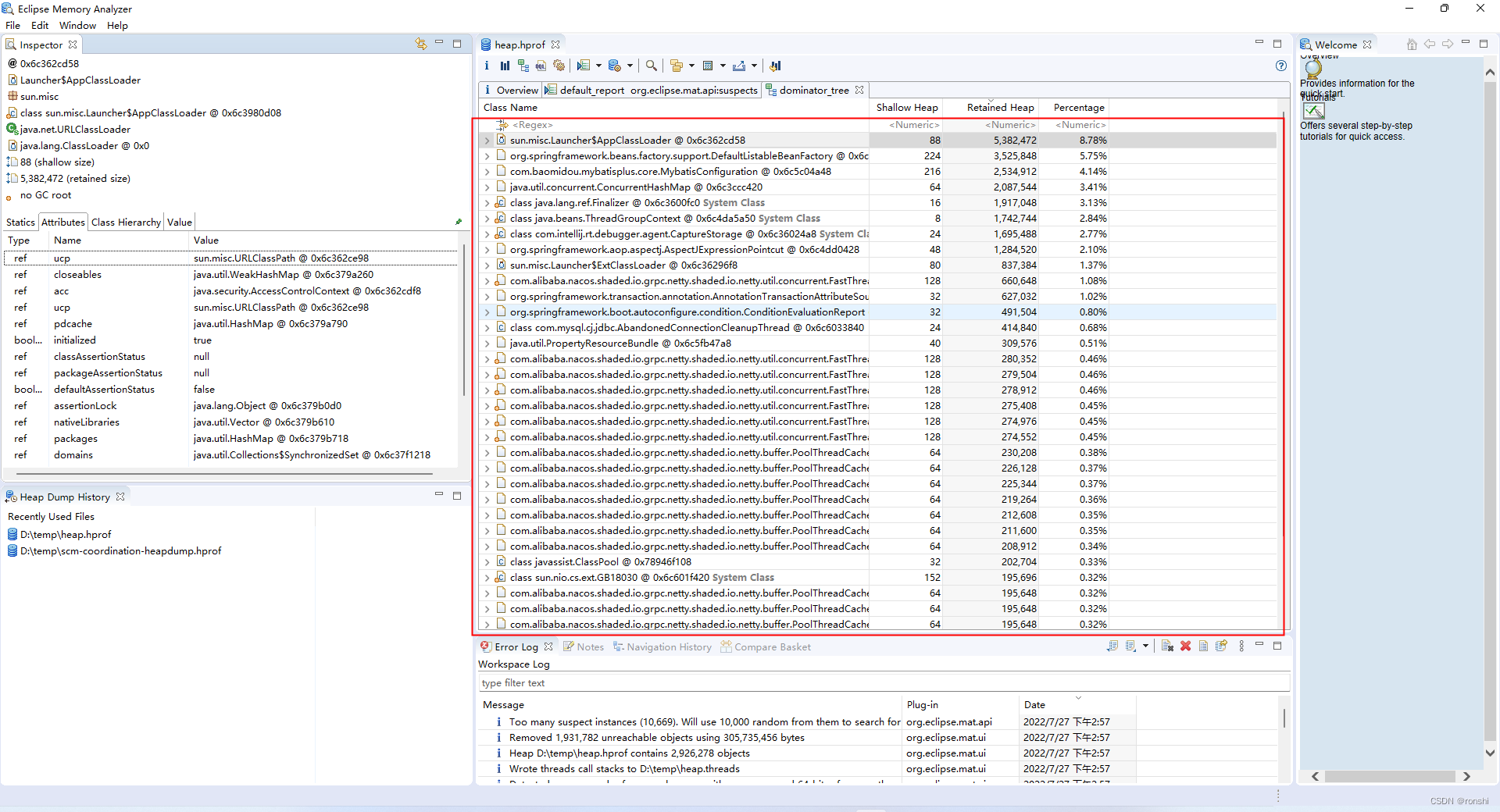Open the Help menu

coord(117,25)
